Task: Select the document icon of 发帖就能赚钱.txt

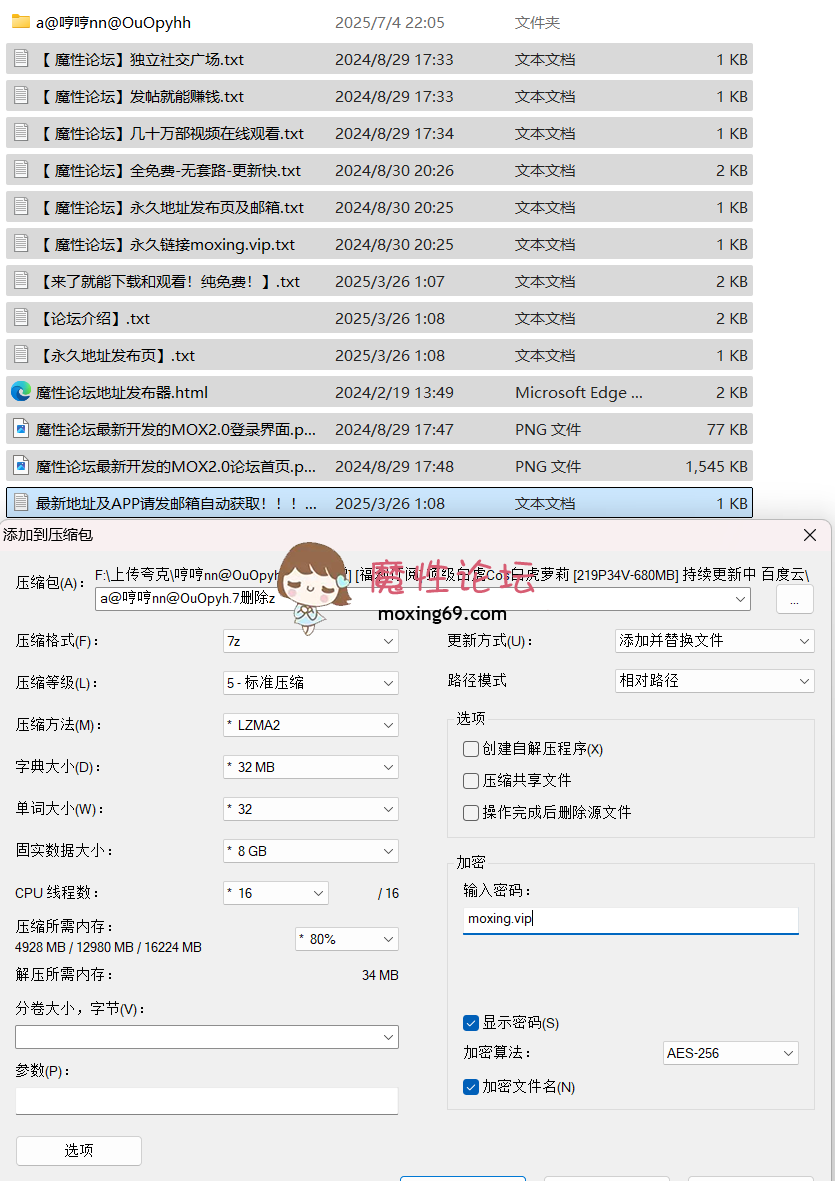Action: click(x=21, y=96)
